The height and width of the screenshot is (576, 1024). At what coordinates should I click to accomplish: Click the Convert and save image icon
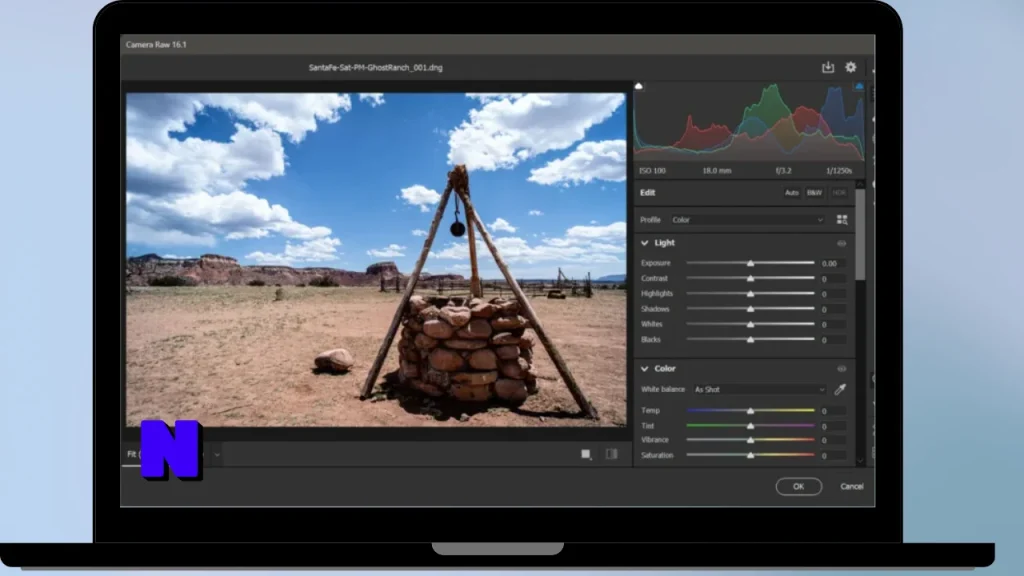(827, 67)
